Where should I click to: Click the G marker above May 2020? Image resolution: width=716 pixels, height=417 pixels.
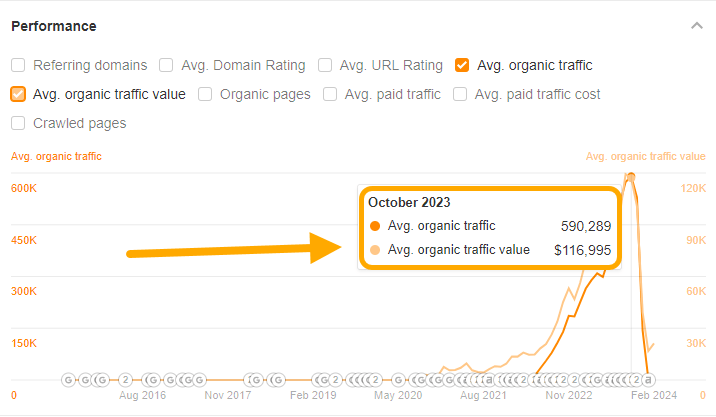click(x=398, y=380)
